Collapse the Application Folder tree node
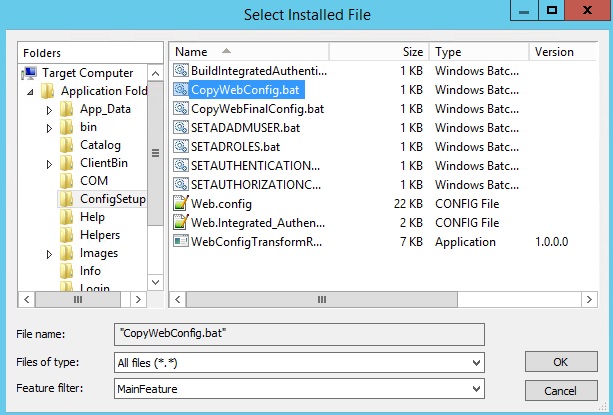 31,91
